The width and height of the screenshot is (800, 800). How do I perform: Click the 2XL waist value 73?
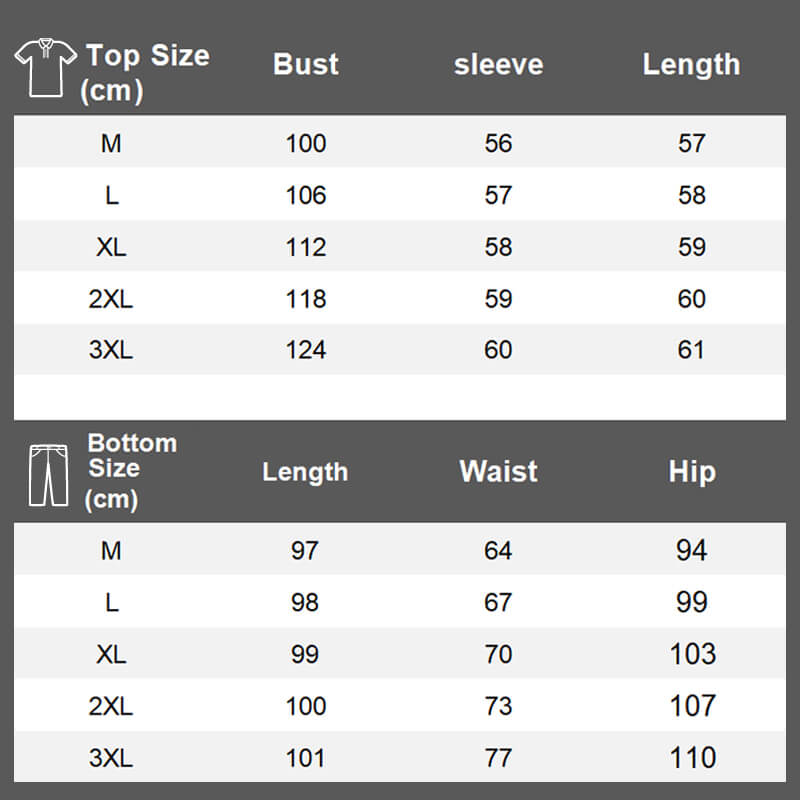[x=498, y=706]
